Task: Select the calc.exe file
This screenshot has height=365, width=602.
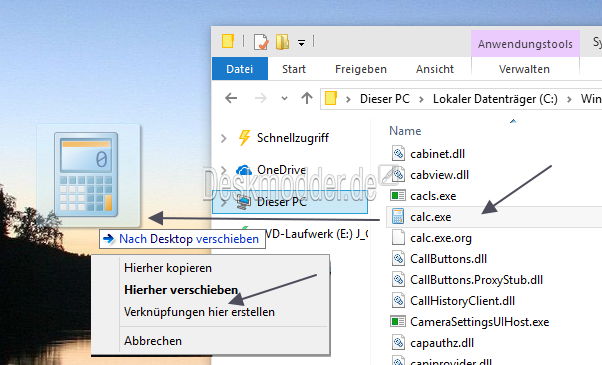Action: click(x=430, y=217)
